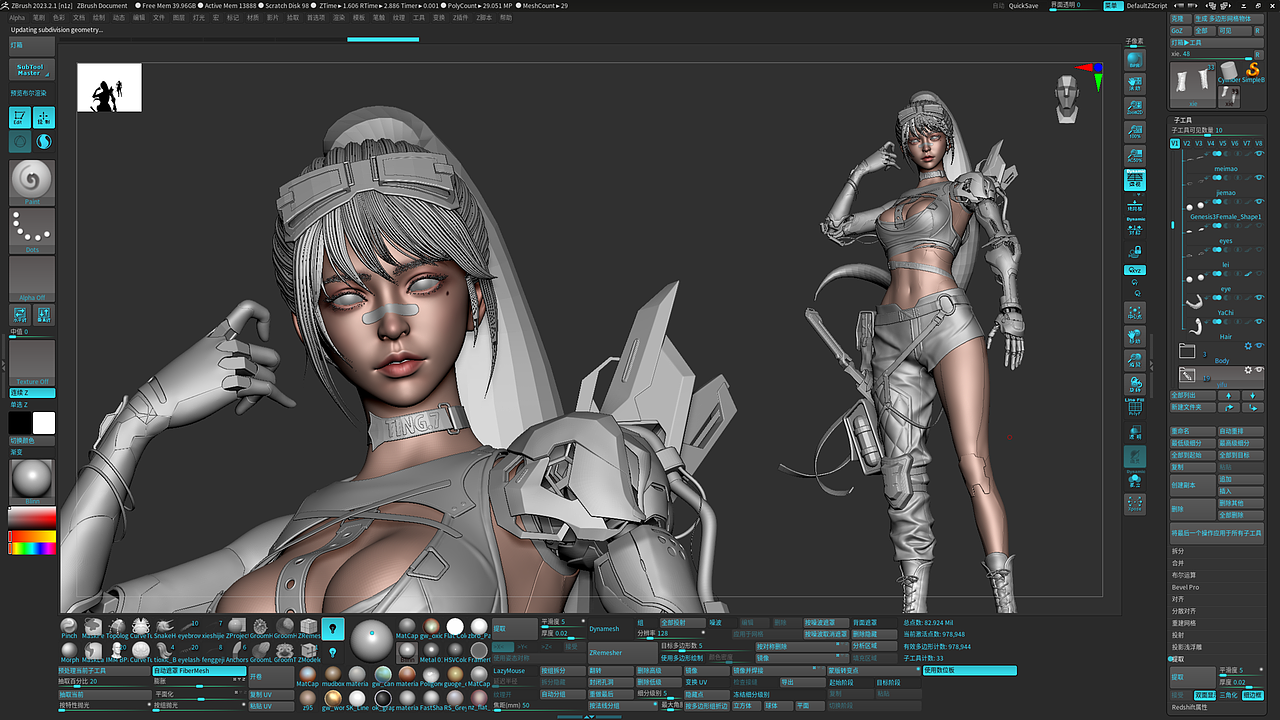Pick a color from the rainbow gradient swatch

coord(31,548)
